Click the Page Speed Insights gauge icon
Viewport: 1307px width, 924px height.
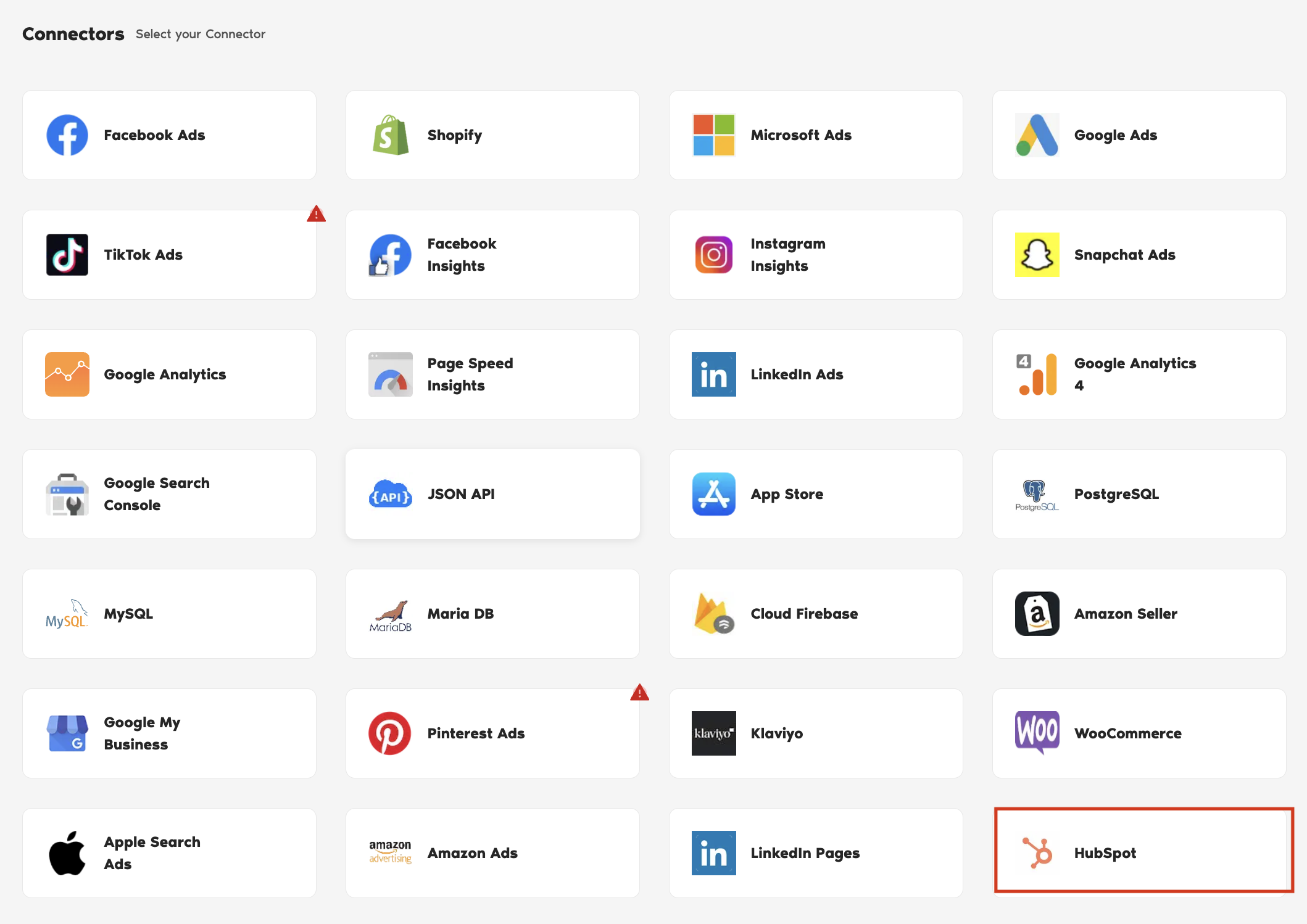(x=391, y=374)
